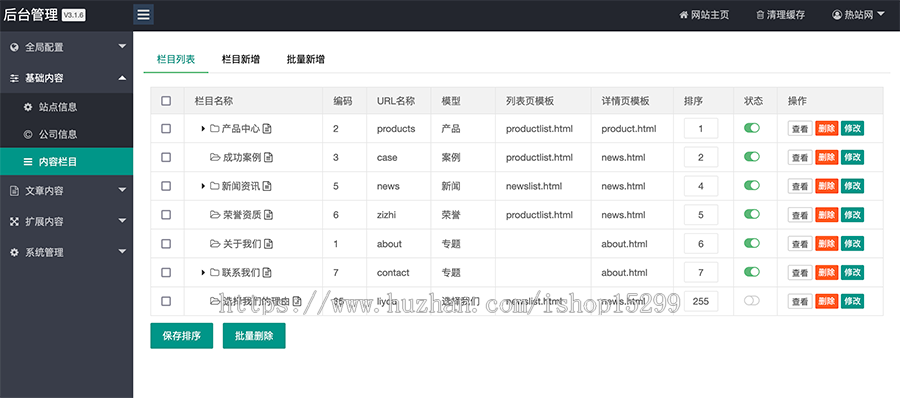This screenshot has width=900, height=398.
Task: Check the 新闻资讯 row checkbox
Action: pyautogui.click(x=166, y=186)
